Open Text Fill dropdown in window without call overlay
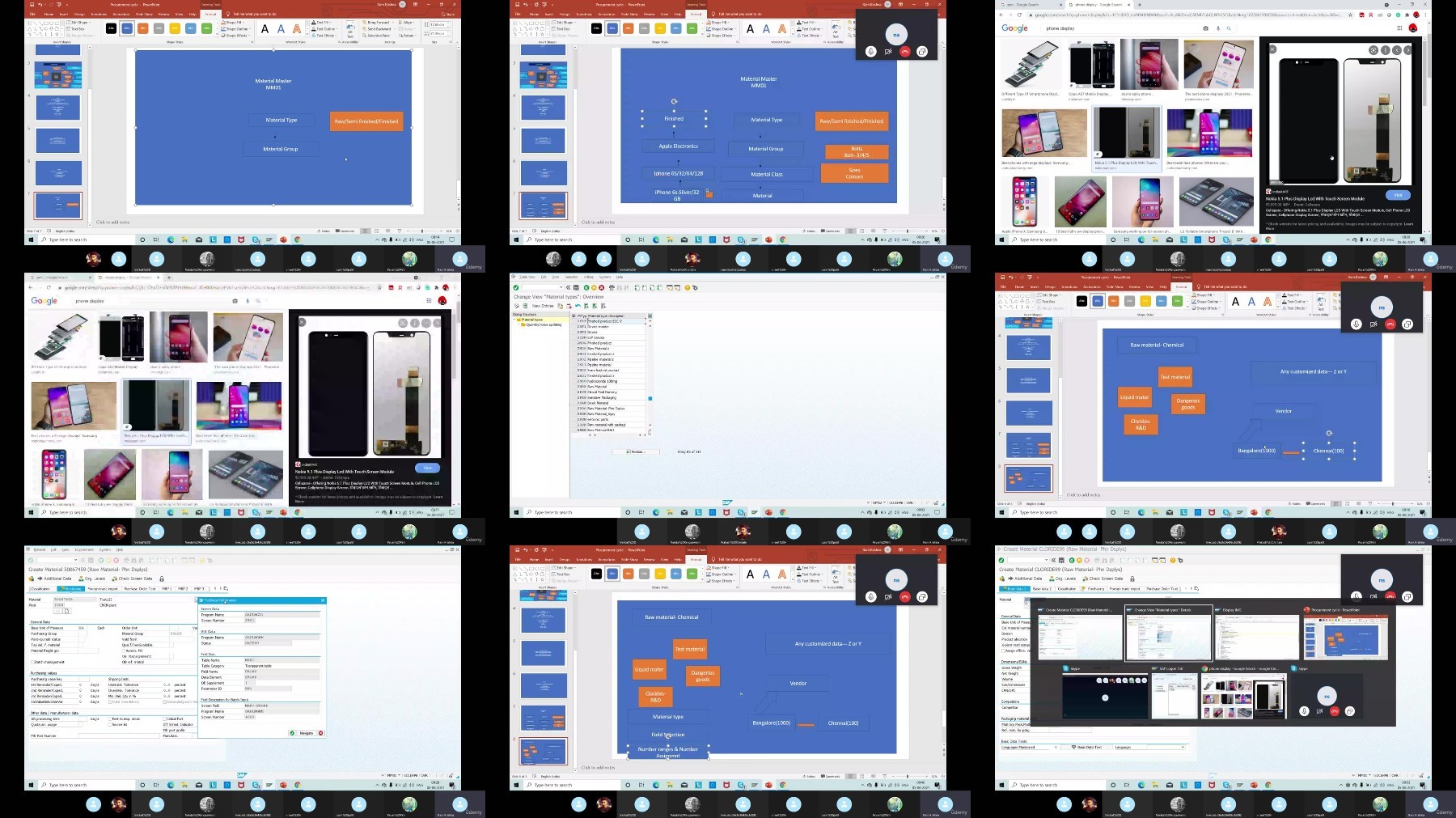Screen dimensions: 1456x818 coord(321,23)
